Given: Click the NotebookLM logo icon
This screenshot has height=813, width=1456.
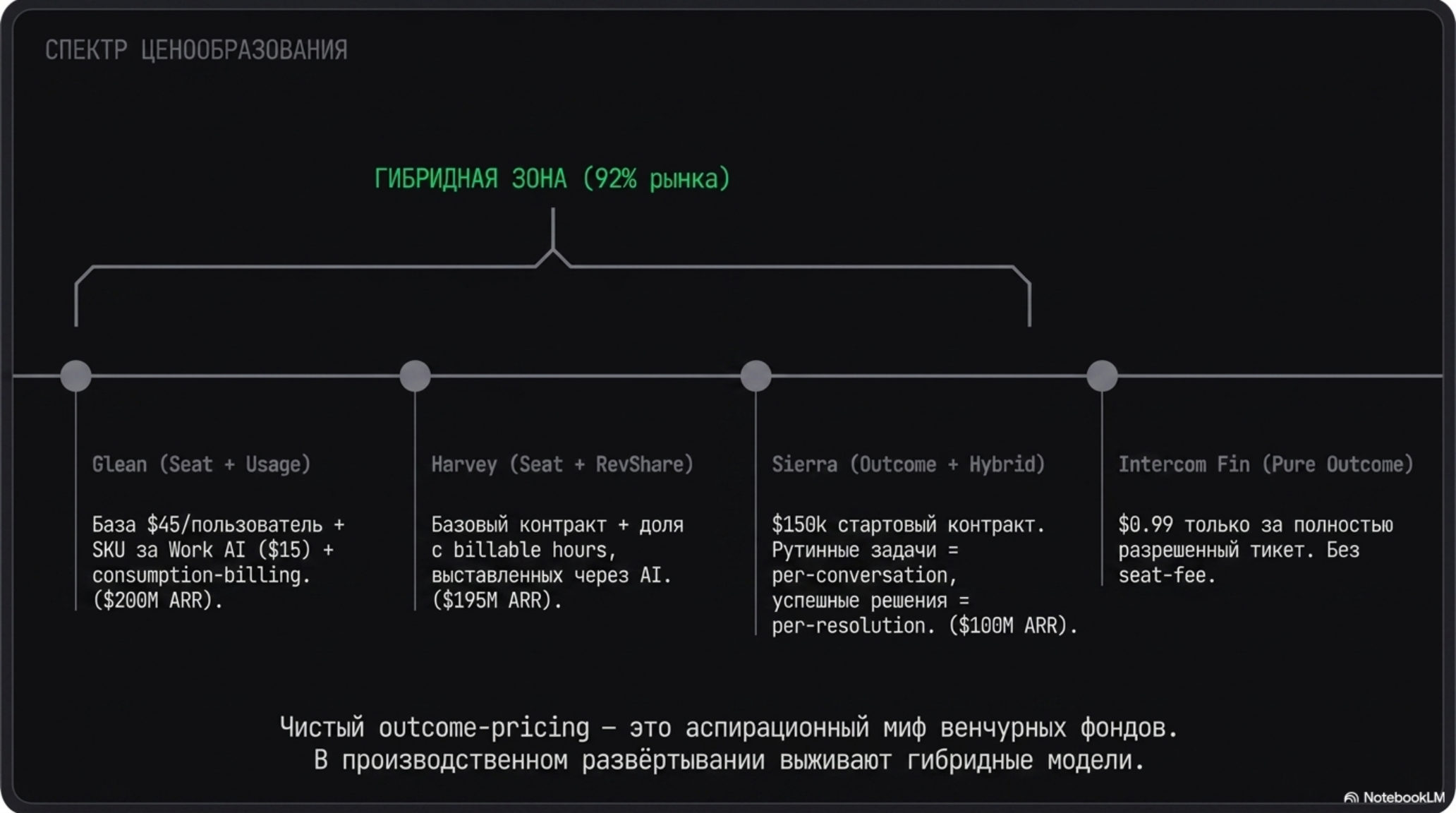Looking at the screenshot, I should coord(1351,798).
